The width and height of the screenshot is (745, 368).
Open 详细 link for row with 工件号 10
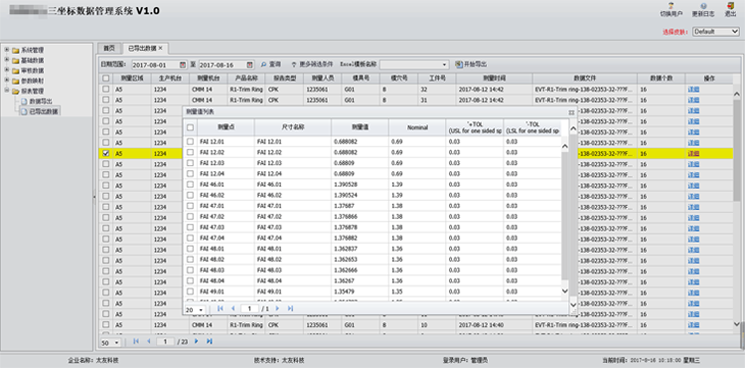click(693, 325)
